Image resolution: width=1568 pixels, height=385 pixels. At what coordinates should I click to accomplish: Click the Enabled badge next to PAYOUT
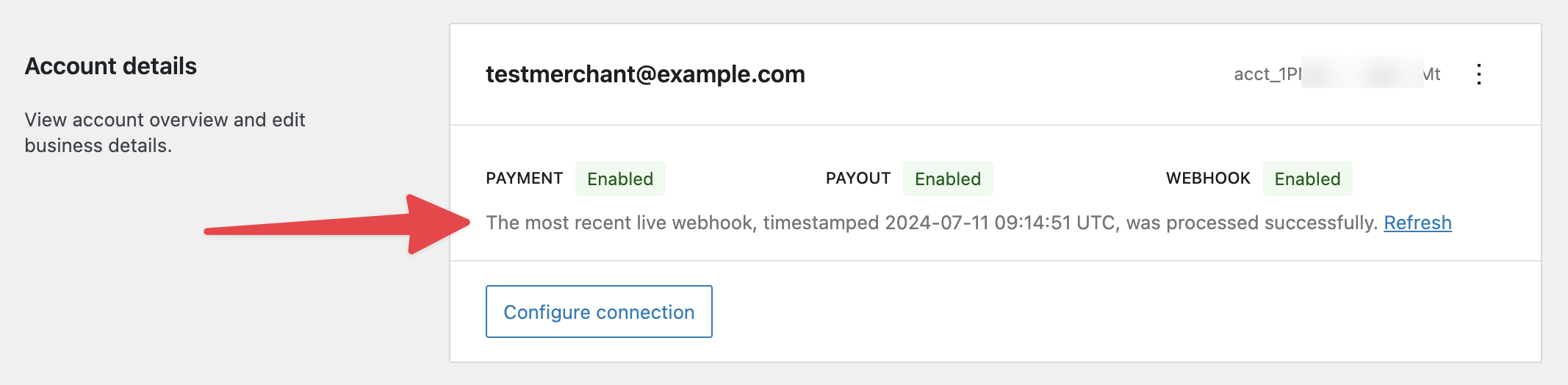point(948,179)
